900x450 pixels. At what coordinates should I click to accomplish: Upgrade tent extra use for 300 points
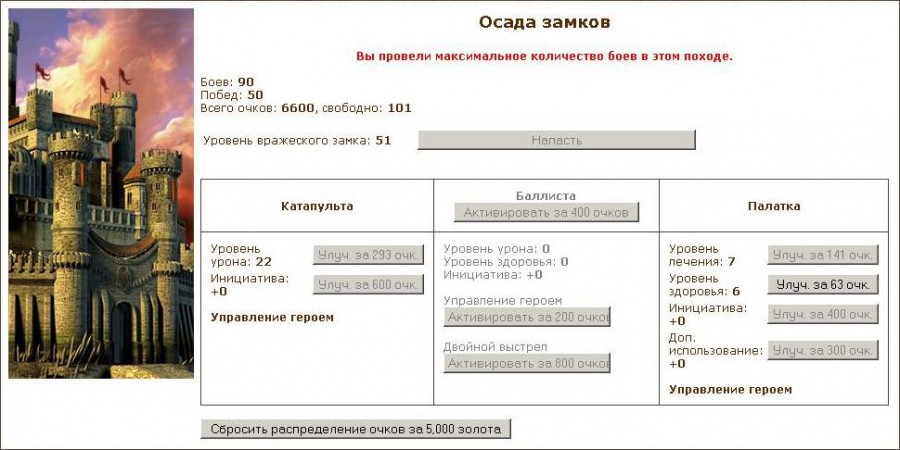click(x=823, y=350)
